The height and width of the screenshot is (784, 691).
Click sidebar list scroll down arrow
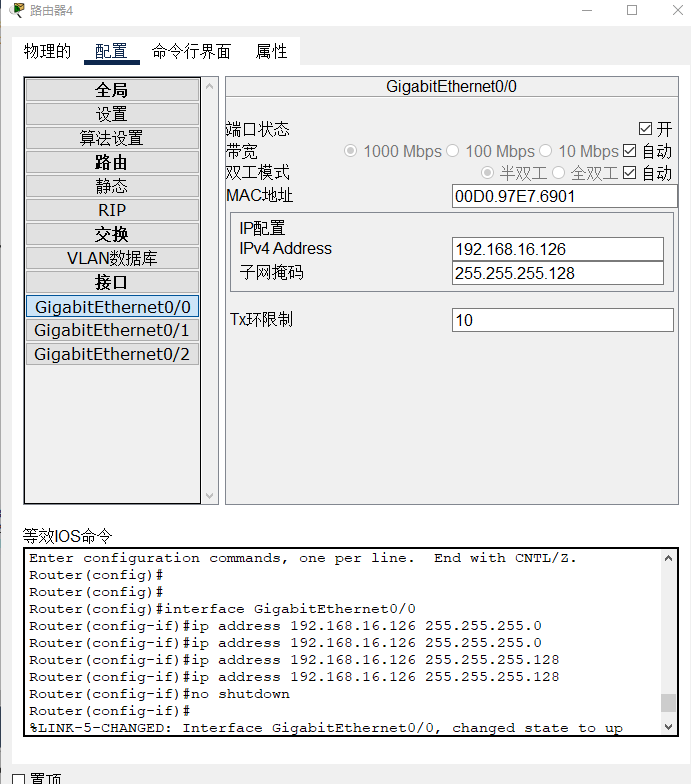210,496
